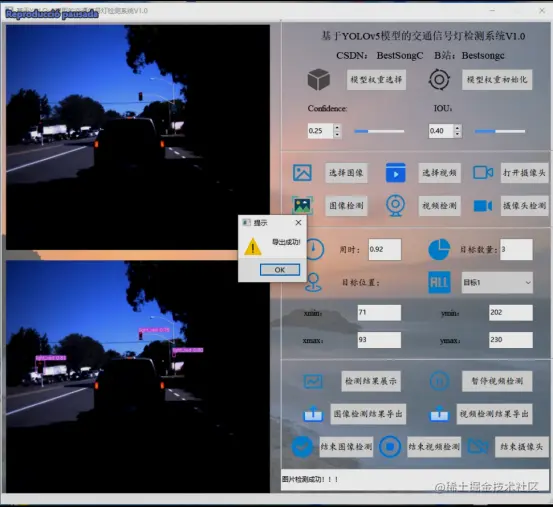The height and width of the screenshot is (508, 553).
Task: Increase Confidence with the spinner up arrow
Action: pos(337,127)
